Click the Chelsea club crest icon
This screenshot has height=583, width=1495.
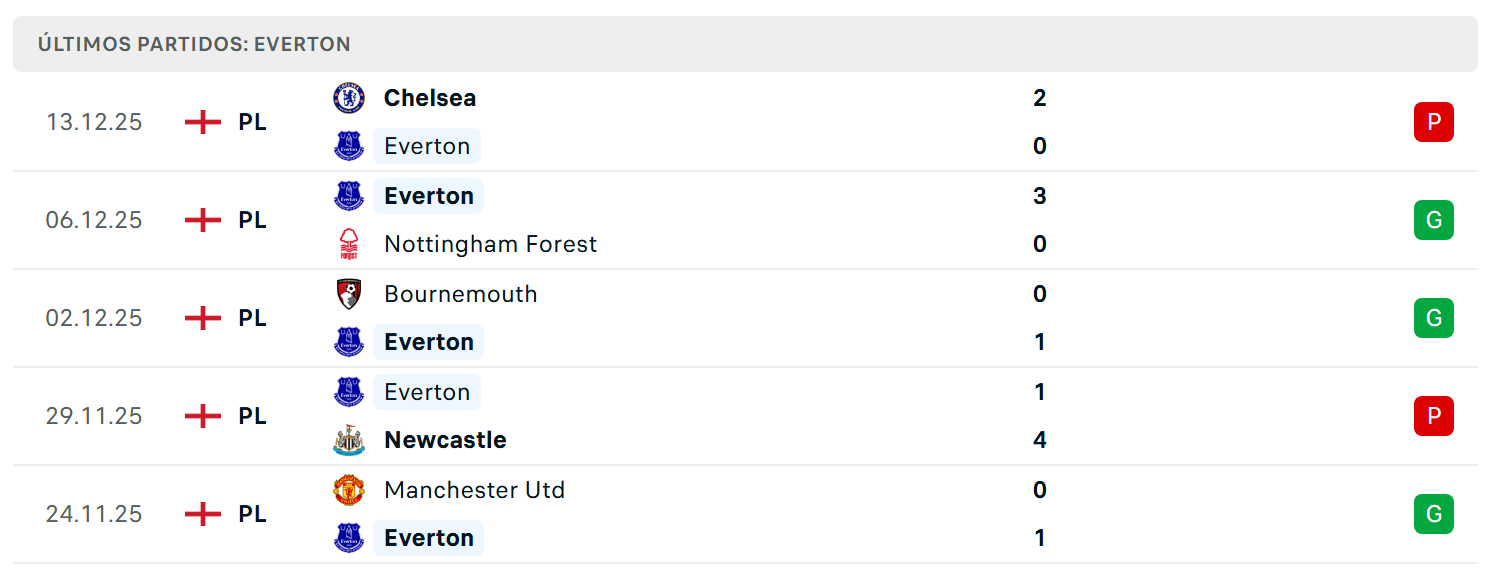point(349,98)
